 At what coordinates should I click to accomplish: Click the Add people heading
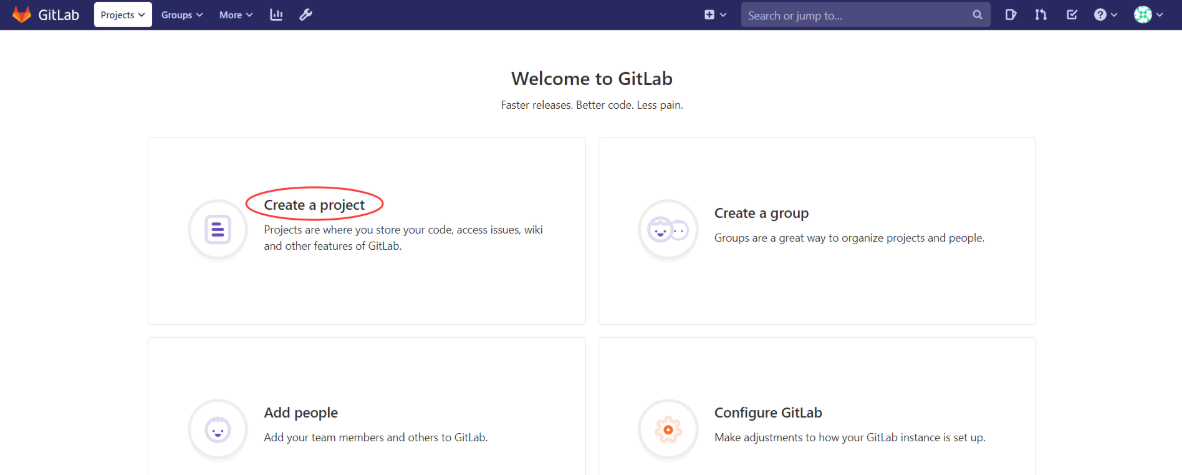pyautogui.click(x=301, y=412)
